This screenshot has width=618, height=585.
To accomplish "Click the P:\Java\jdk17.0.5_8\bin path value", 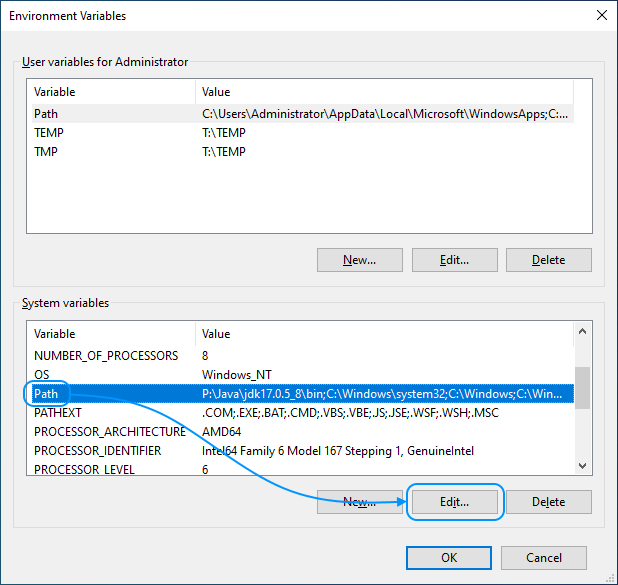I will (382, 393).
